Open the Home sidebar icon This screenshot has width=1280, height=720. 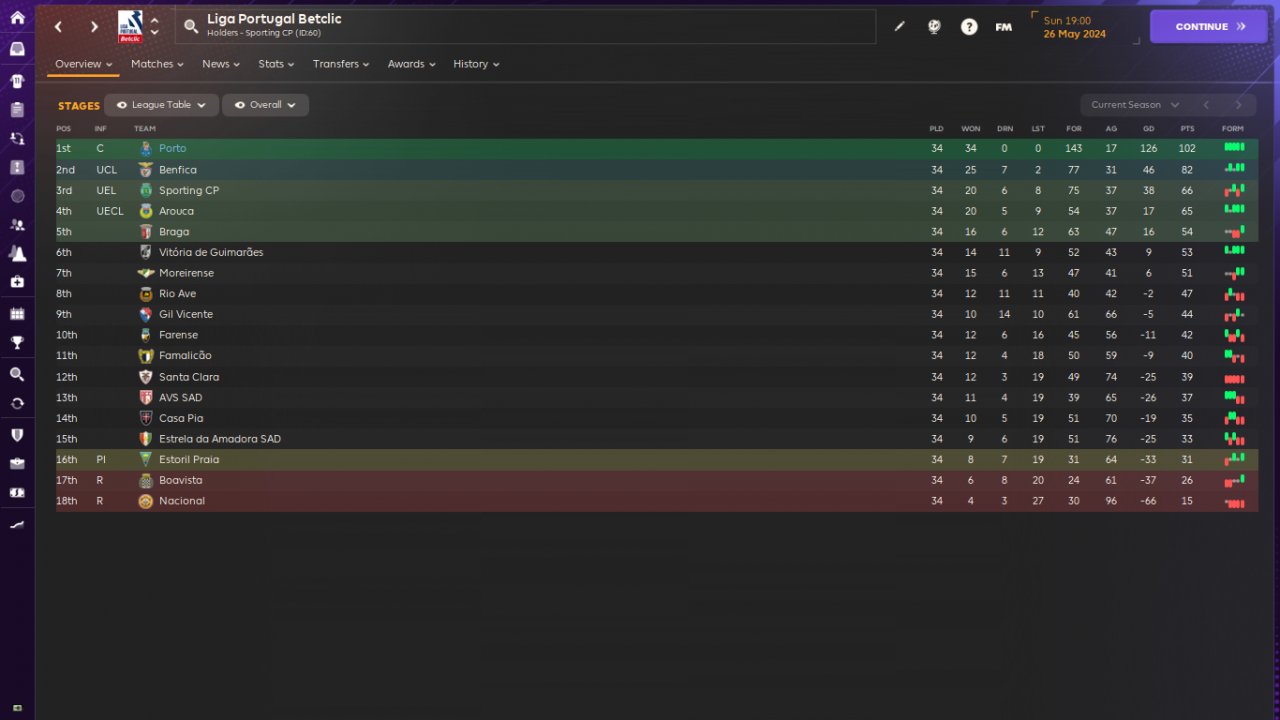17,17
